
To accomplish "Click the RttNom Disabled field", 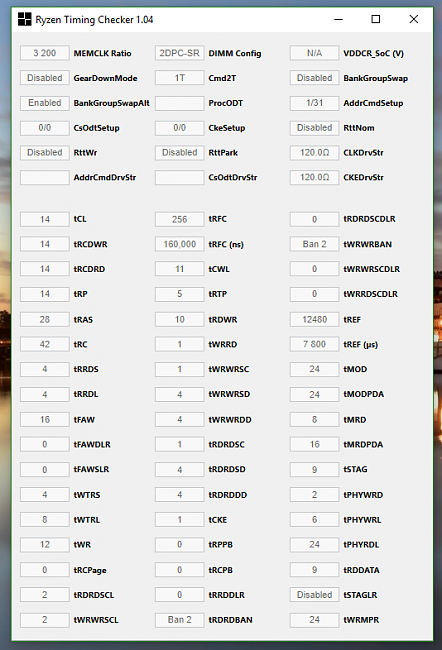I will 314,128.
